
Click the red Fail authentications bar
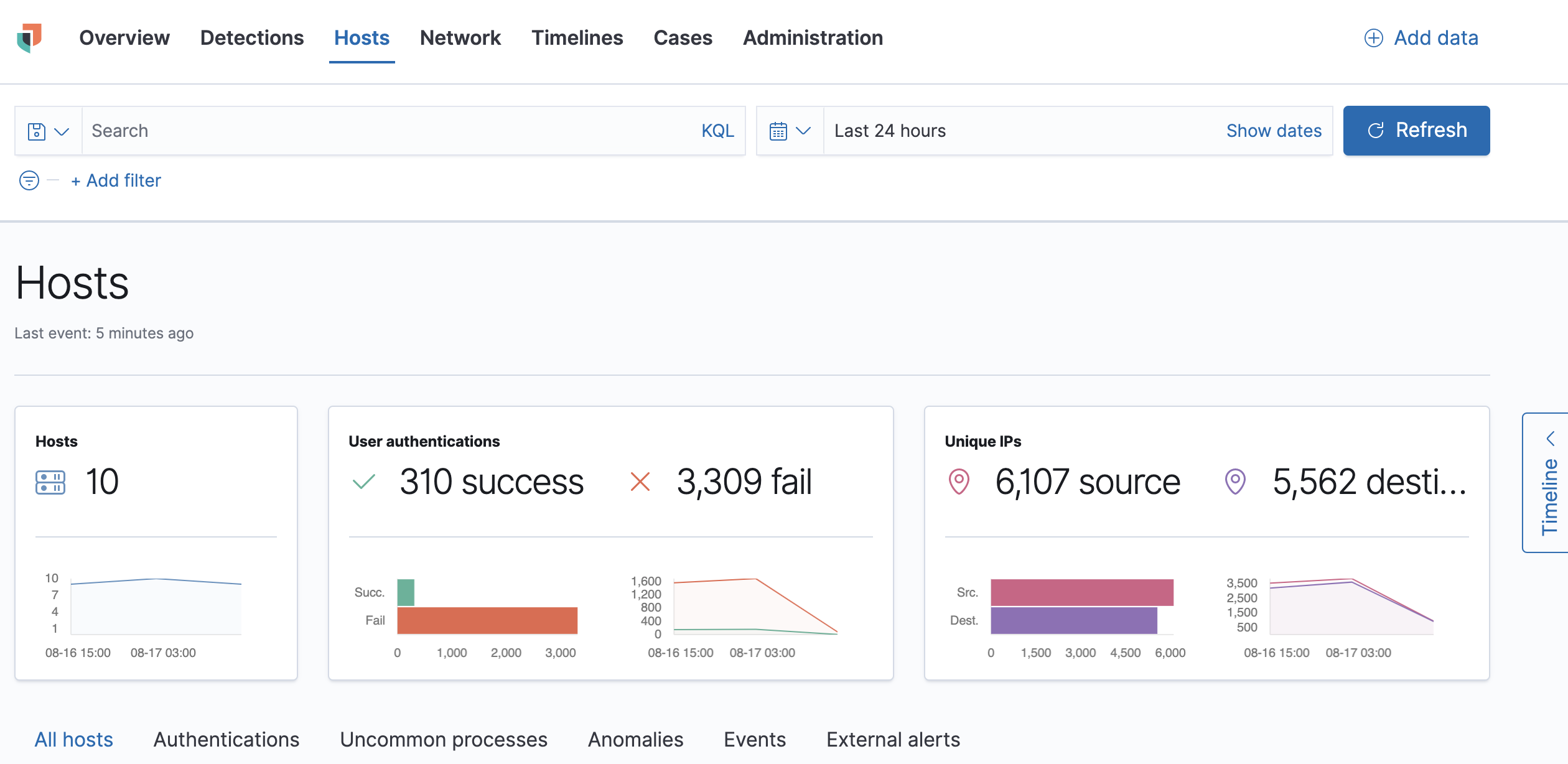click(487, 620)
